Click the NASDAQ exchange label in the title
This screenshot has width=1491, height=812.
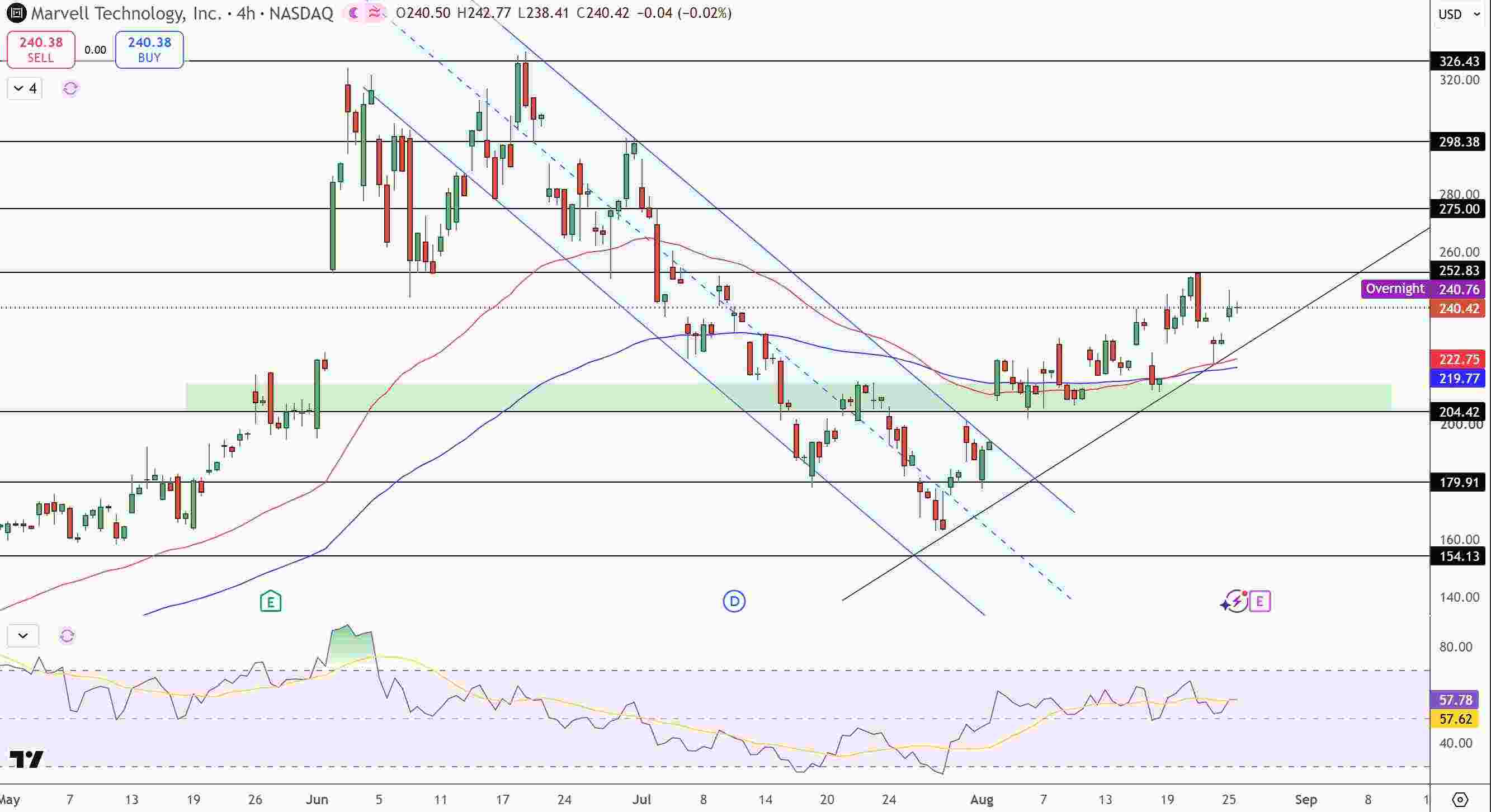[301, 13]
